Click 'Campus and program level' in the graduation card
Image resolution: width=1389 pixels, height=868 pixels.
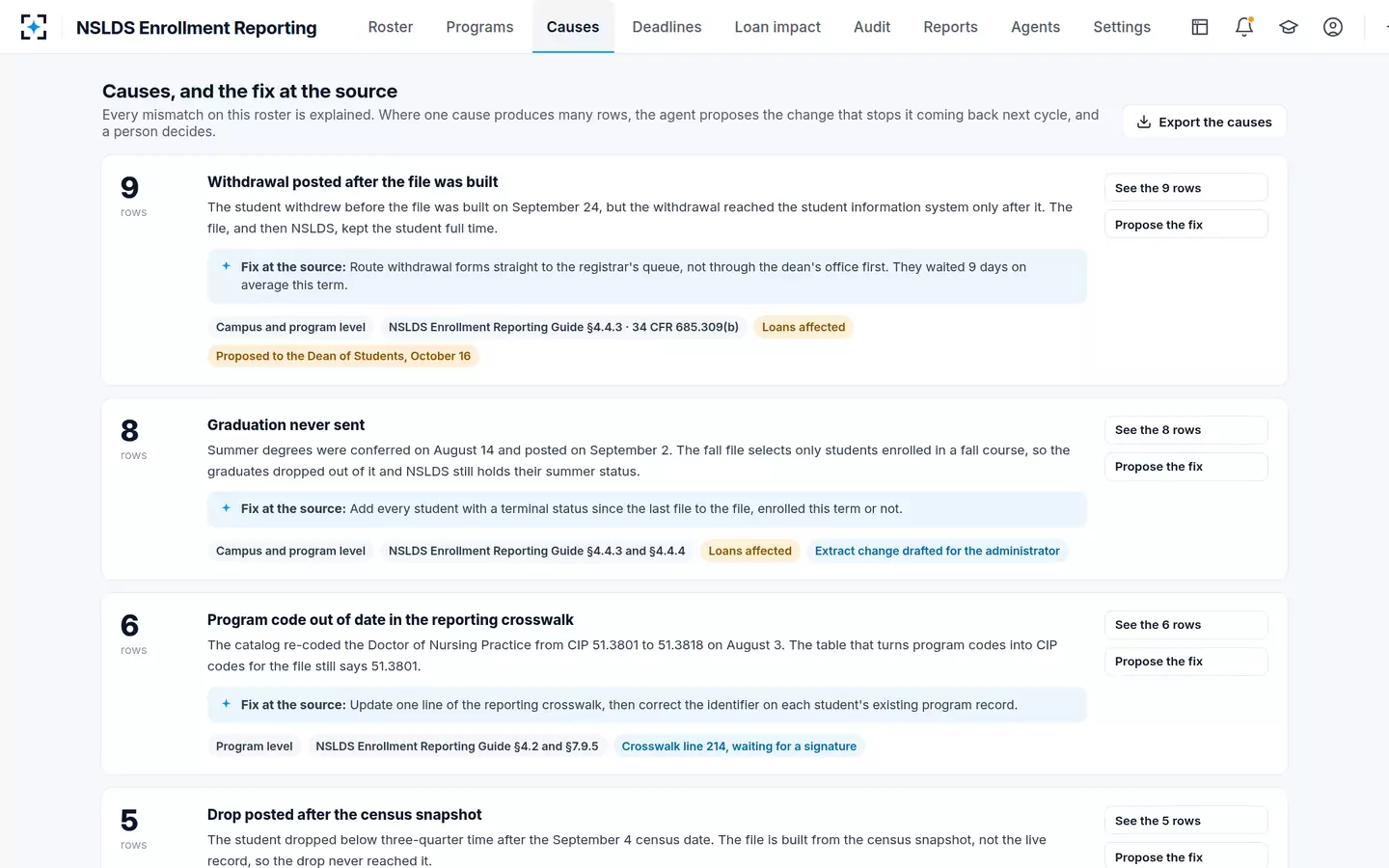tap(290, 551)
